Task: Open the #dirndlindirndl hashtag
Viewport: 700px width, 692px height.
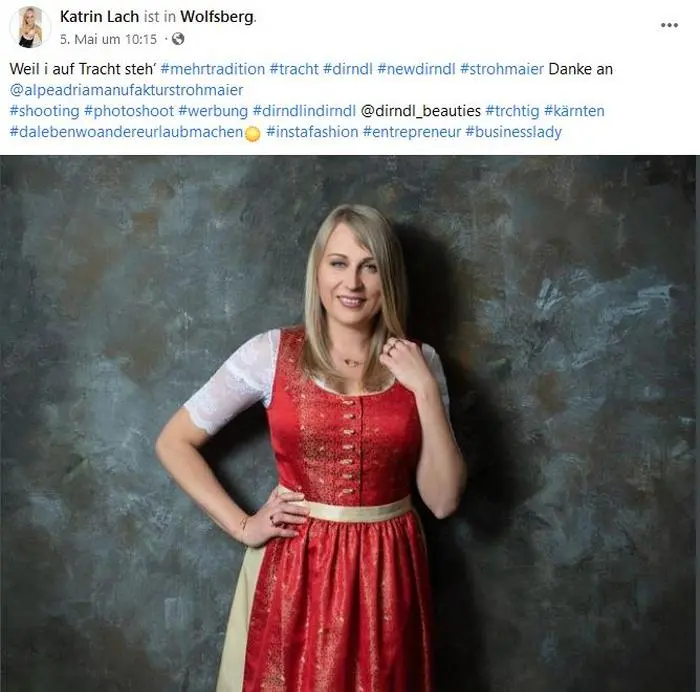Action: (304, 111)
